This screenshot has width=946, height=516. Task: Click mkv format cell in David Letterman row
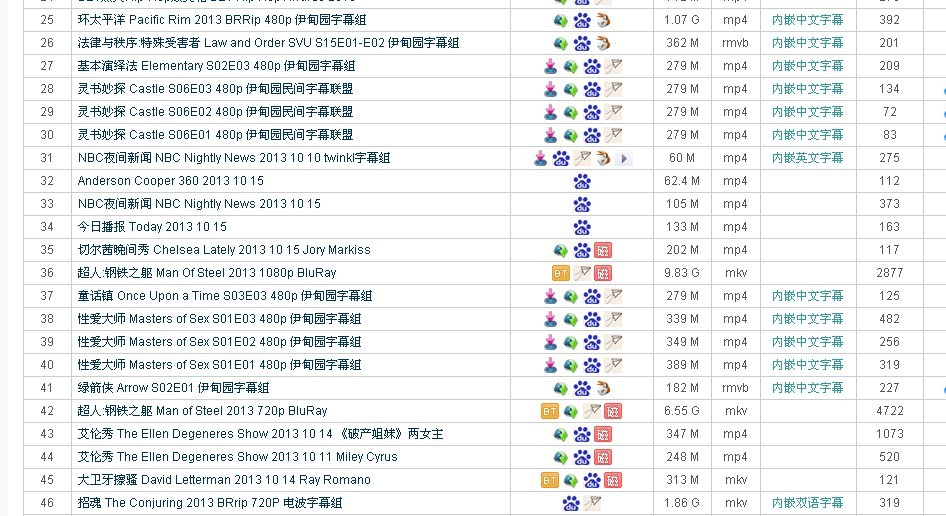[x=735, y=480]
